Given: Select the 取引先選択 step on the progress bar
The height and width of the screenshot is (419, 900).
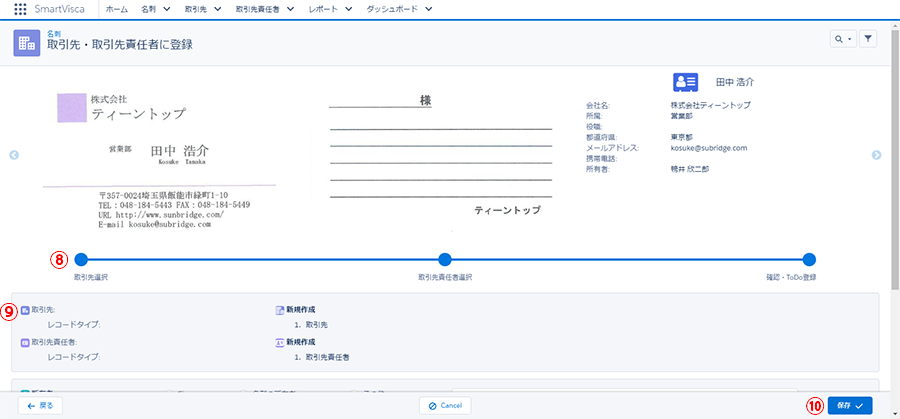Looking at the screenshot, I should (x=81, y=260).
